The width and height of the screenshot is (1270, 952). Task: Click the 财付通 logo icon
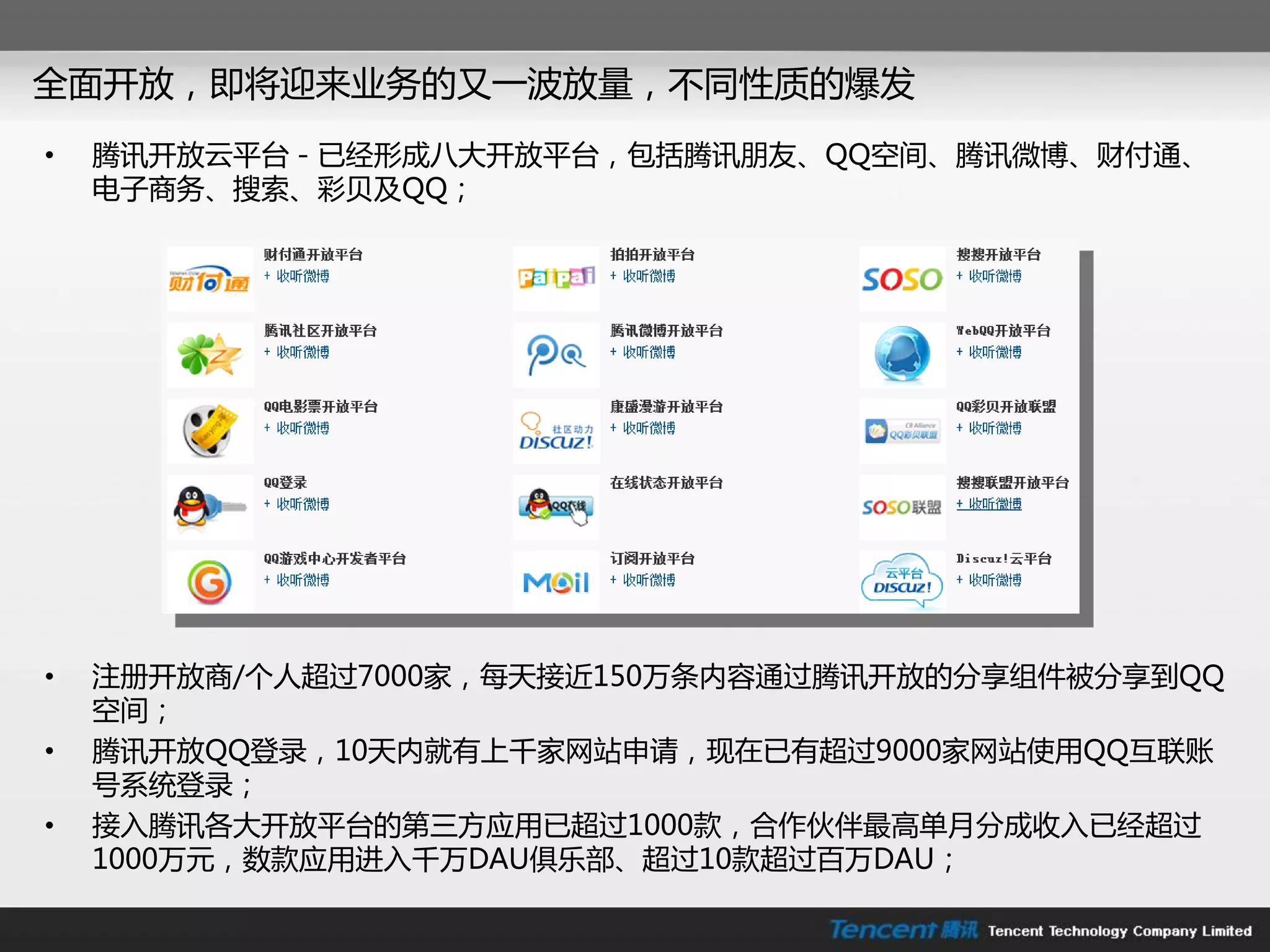[210, 280]
